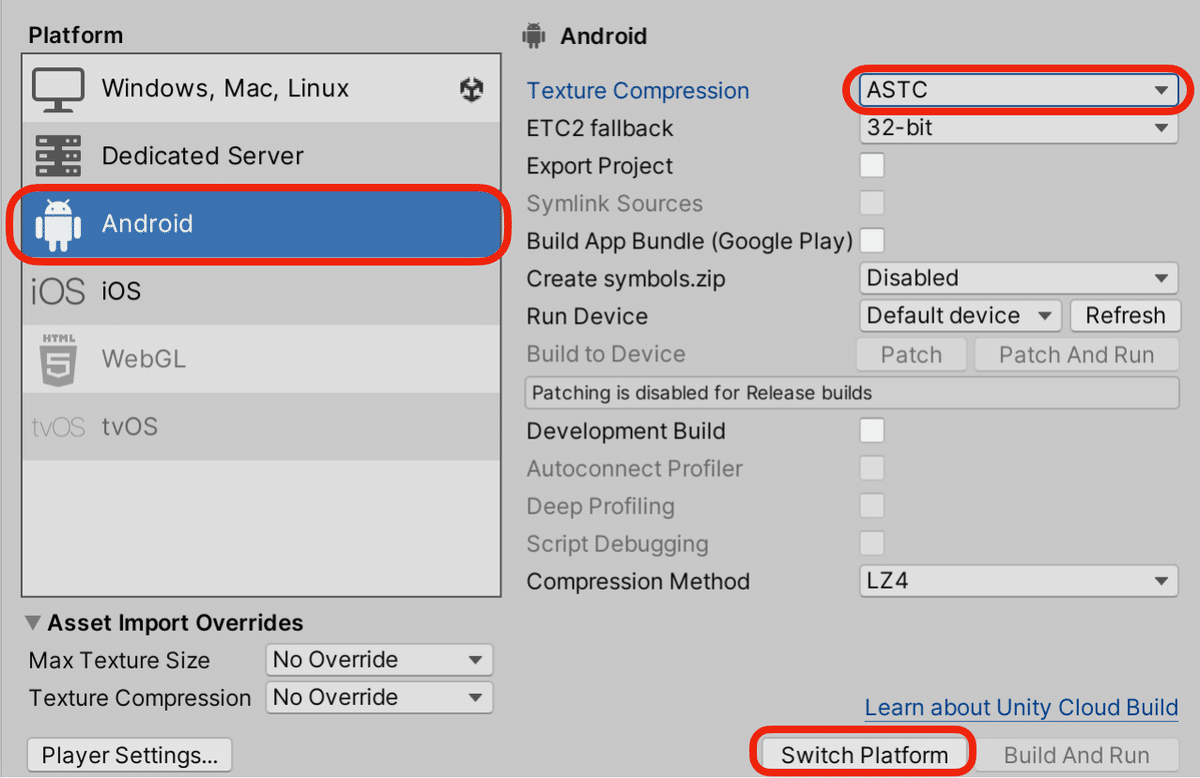This screenshot has width=1200, height=778.
Task: Click the Create symbols.zip label
Action: (x=626, y=279)
